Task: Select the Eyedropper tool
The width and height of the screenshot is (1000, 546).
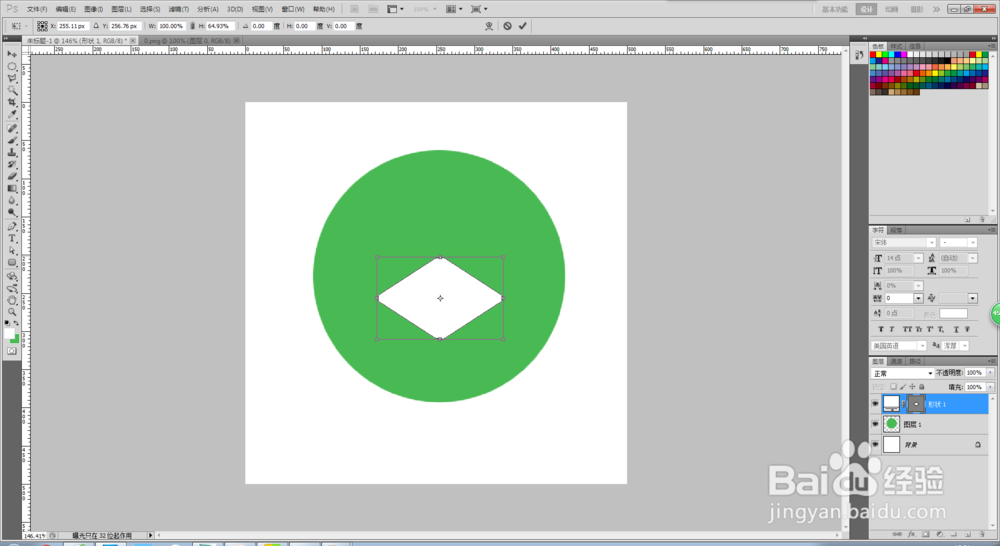Action: click(x=11, y=115)
